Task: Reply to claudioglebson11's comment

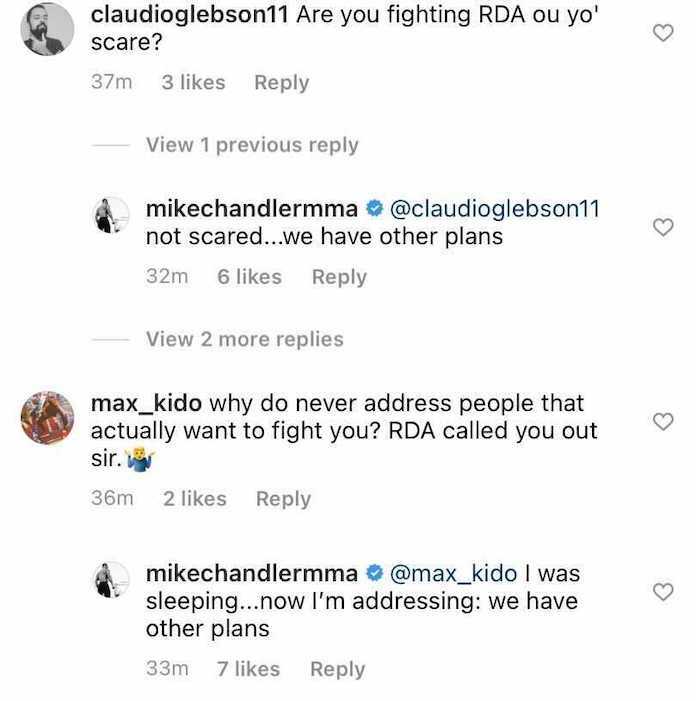Action: coord(281,83)
